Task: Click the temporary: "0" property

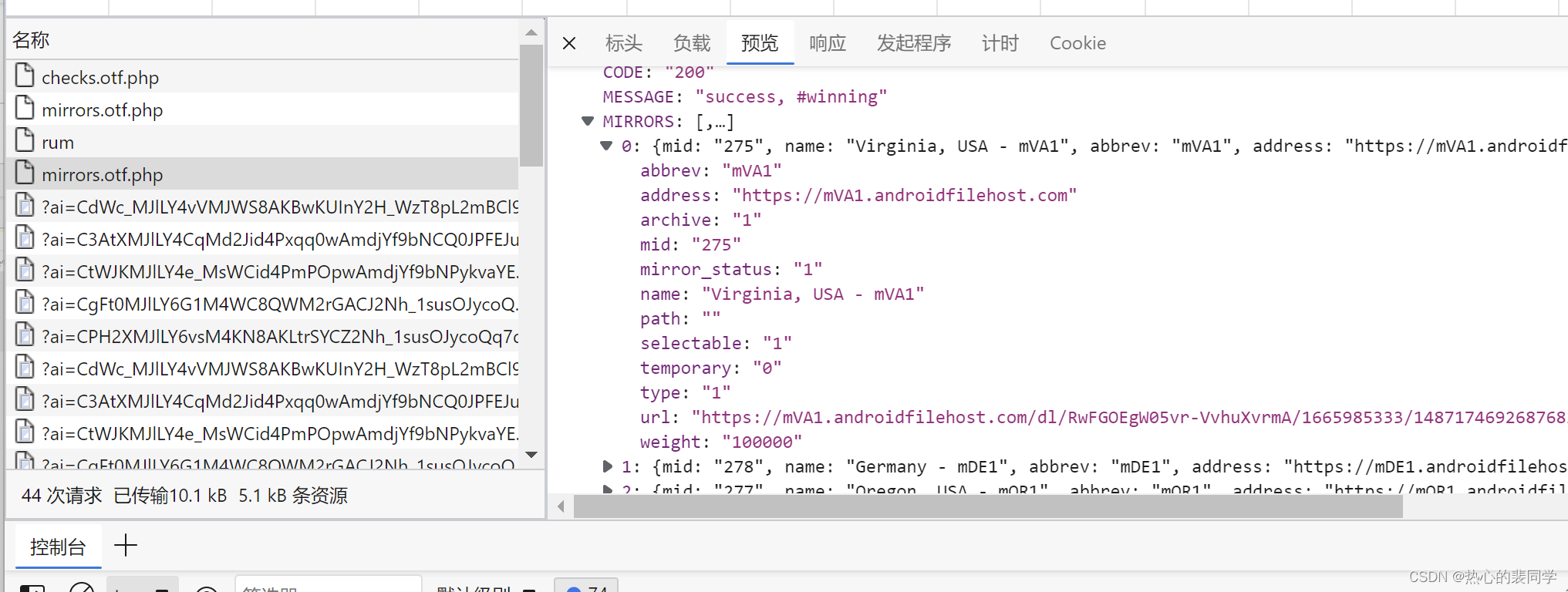Action: [711, 368]
